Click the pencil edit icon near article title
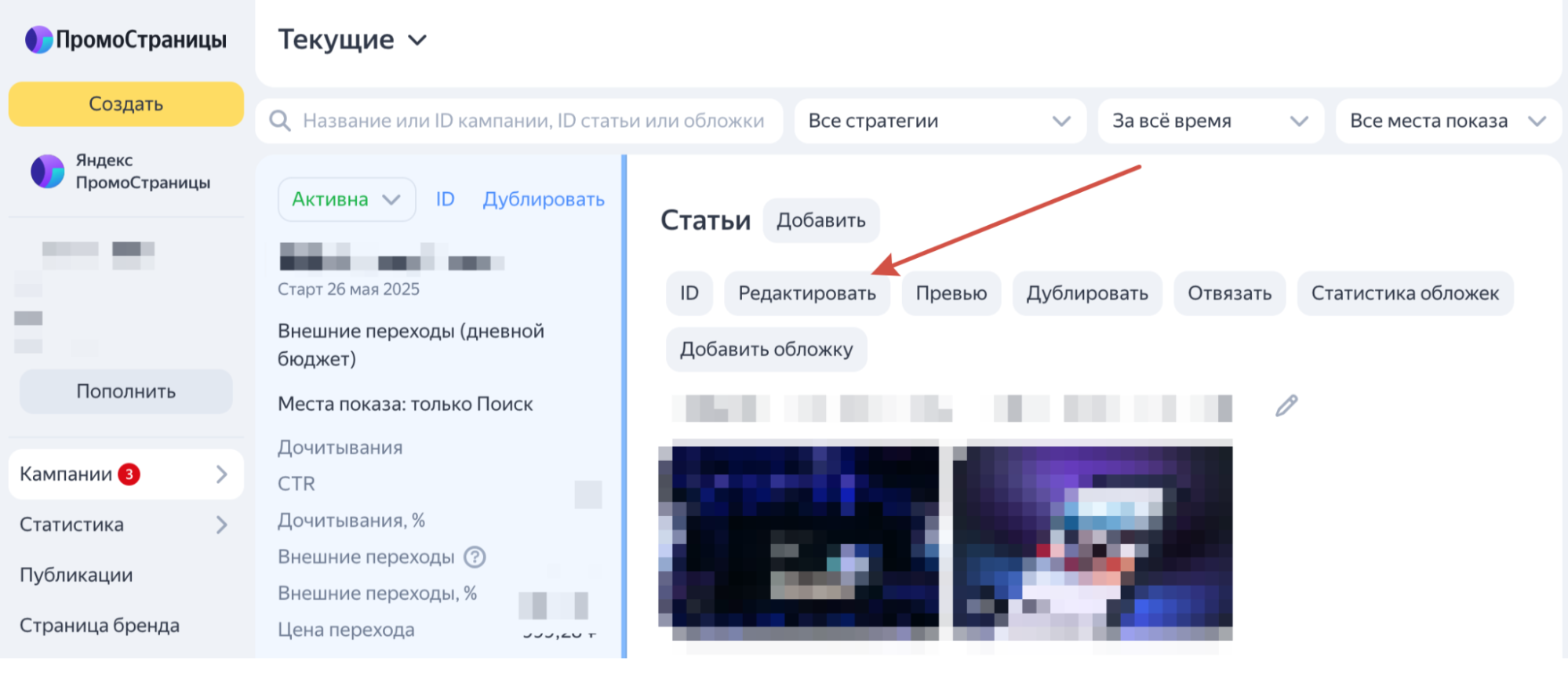This screenshot has height=683, width=1568. [x=1286, y=405]
